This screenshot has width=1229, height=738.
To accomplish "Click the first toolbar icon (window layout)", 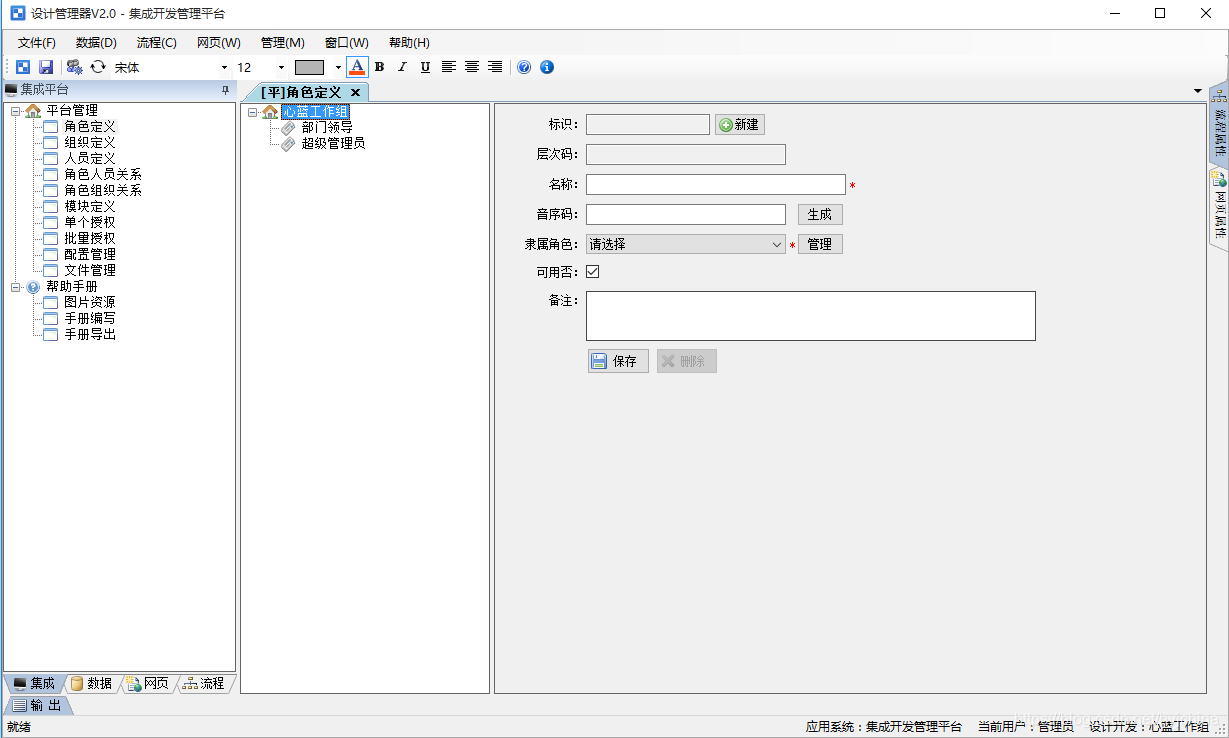I will coord(23,67).
